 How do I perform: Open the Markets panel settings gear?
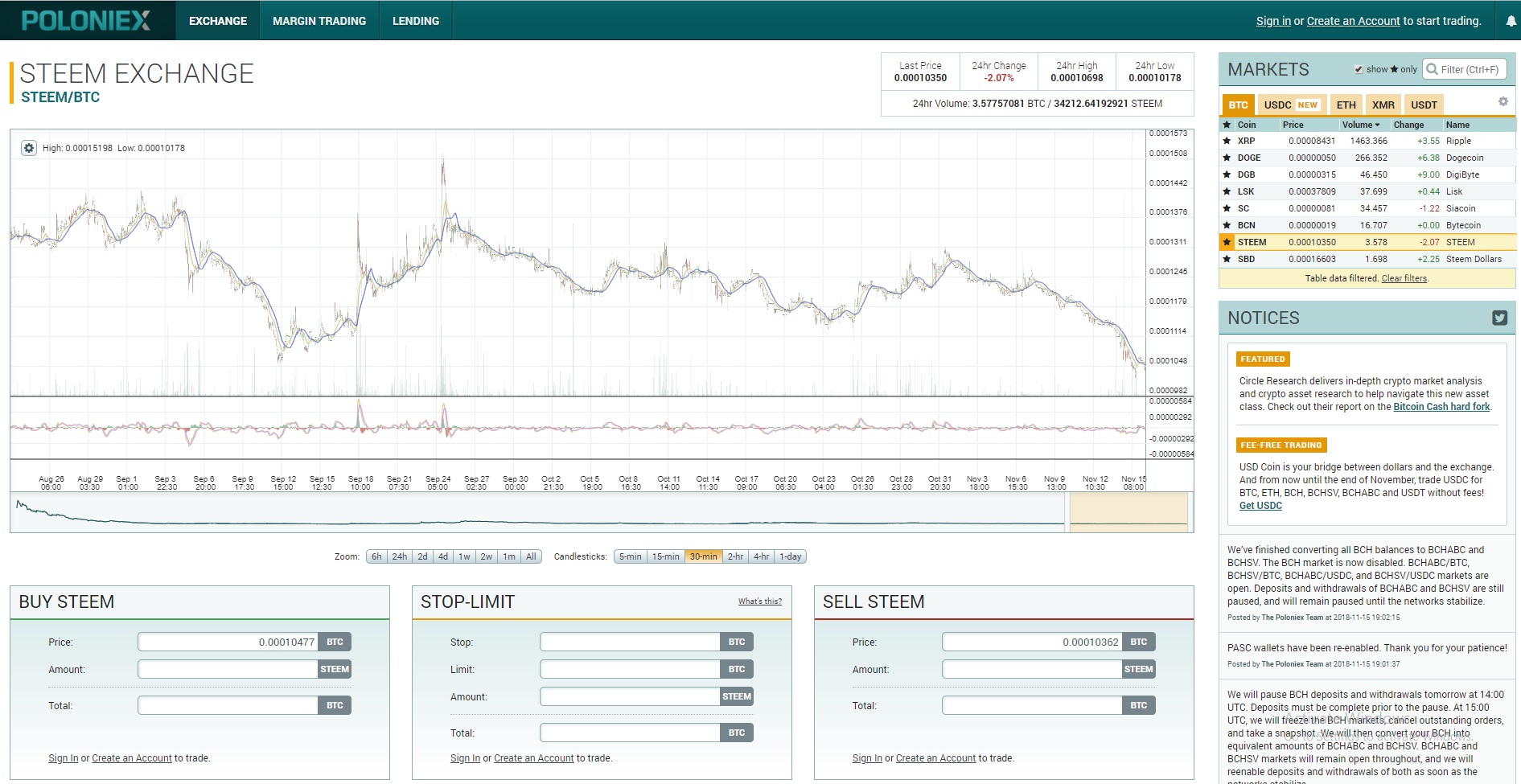point(1503,101)
